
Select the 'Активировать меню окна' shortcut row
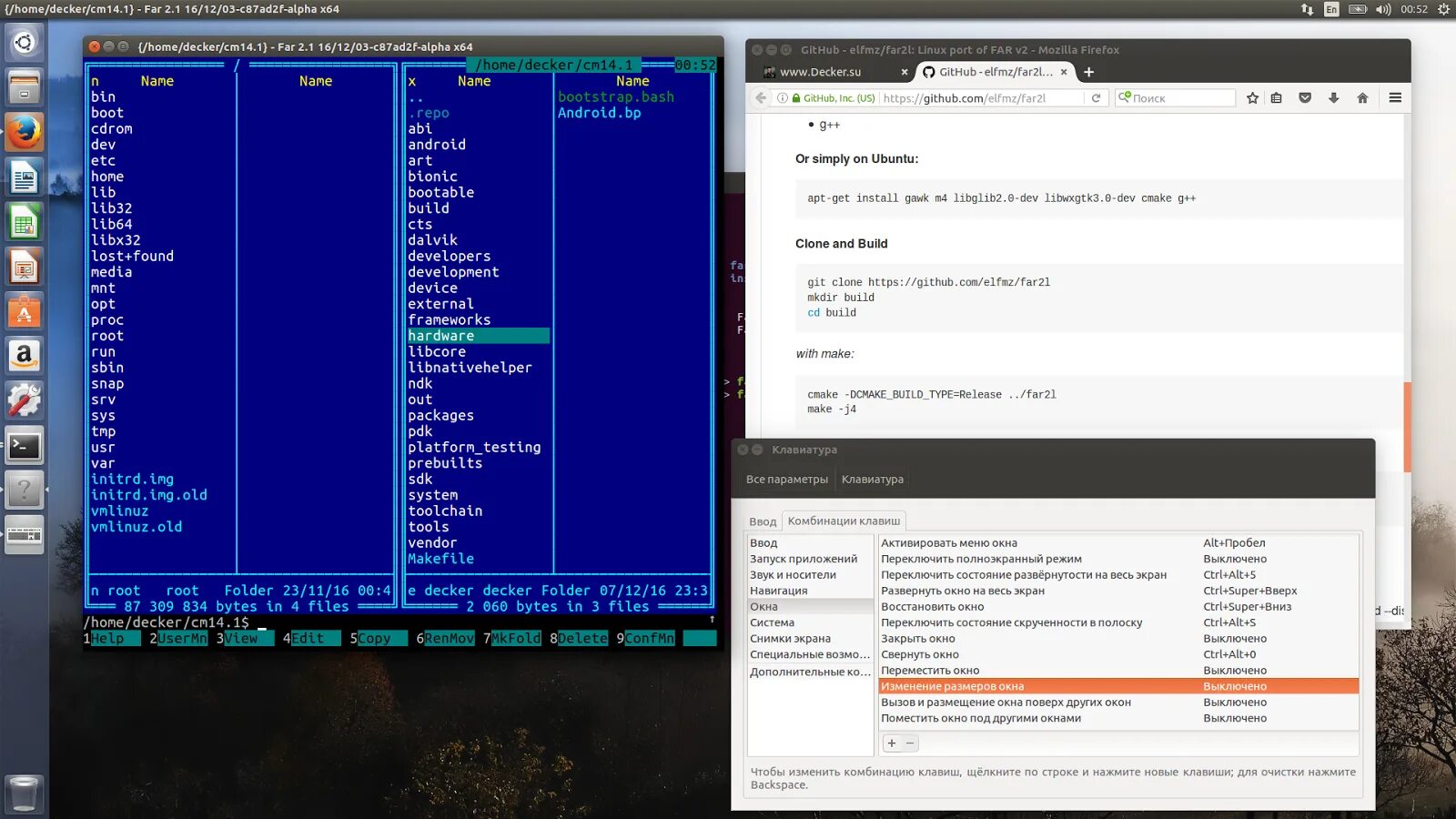tap(1118, 543)
